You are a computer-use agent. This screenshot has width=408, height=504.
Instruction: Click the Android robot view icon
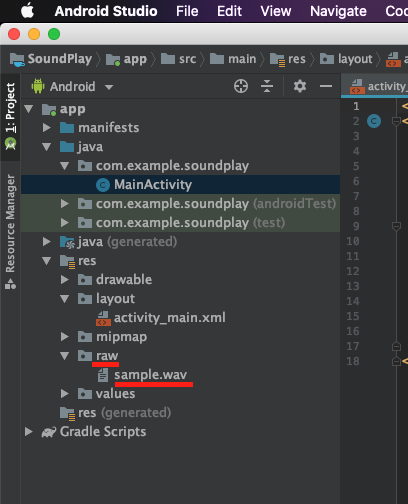click(38, 86)
